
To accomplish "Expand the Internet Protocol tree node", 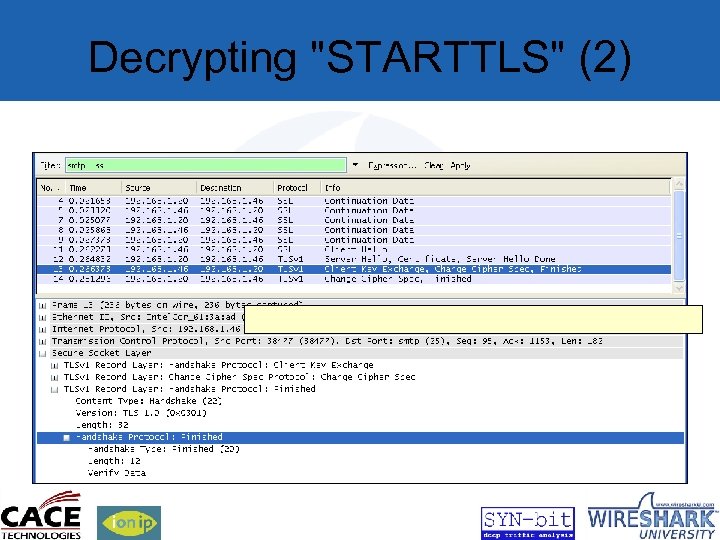I will 43,329.
